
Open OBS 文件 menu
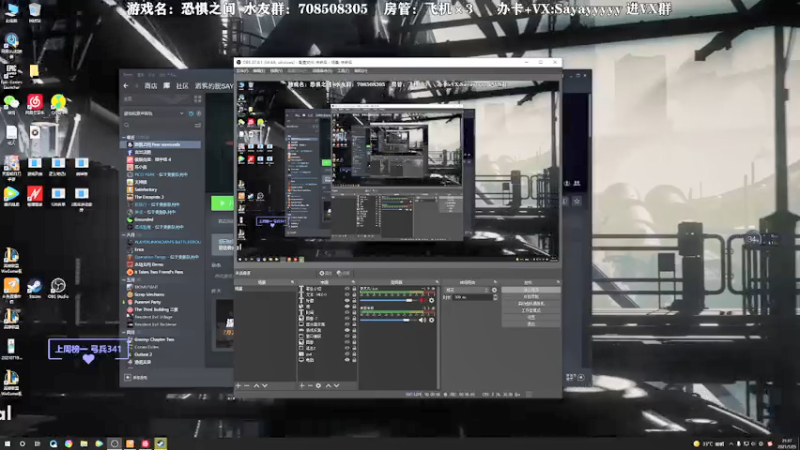click(242, 71)
